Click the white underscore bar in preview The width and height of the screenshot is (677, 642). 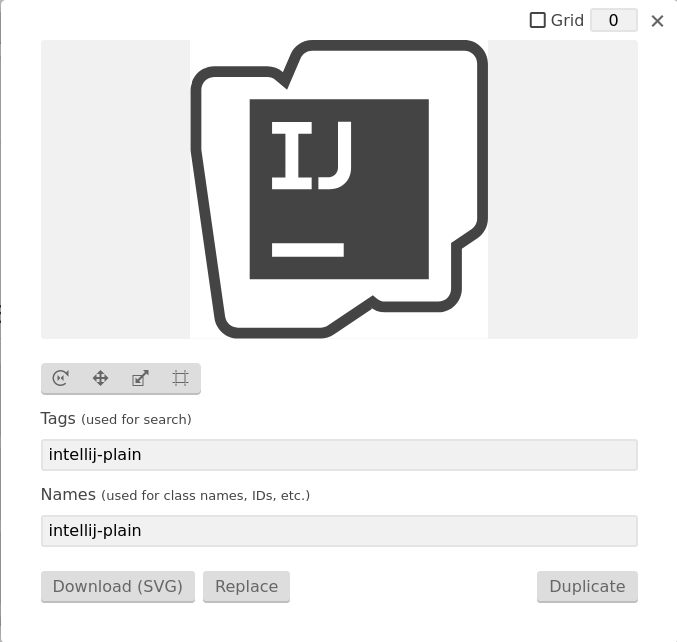pyautogui.click(x=308, y=250)
